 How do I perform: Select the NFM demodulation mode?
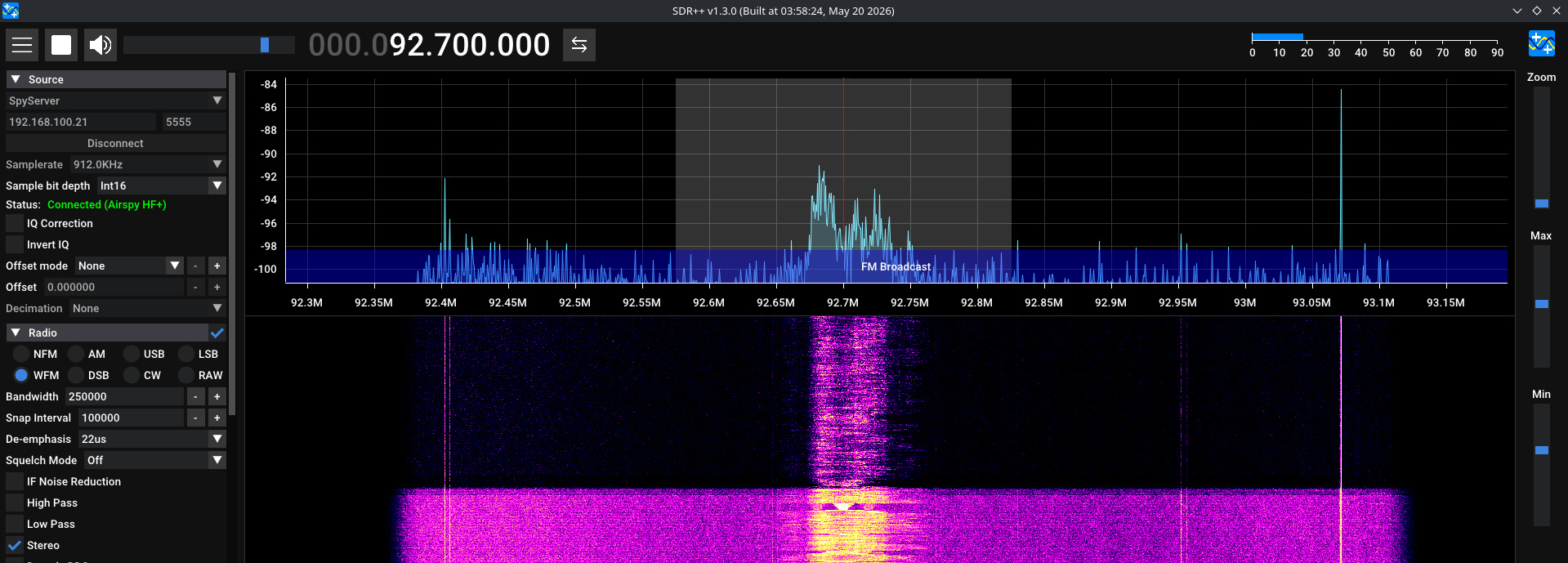coord(21,354)
